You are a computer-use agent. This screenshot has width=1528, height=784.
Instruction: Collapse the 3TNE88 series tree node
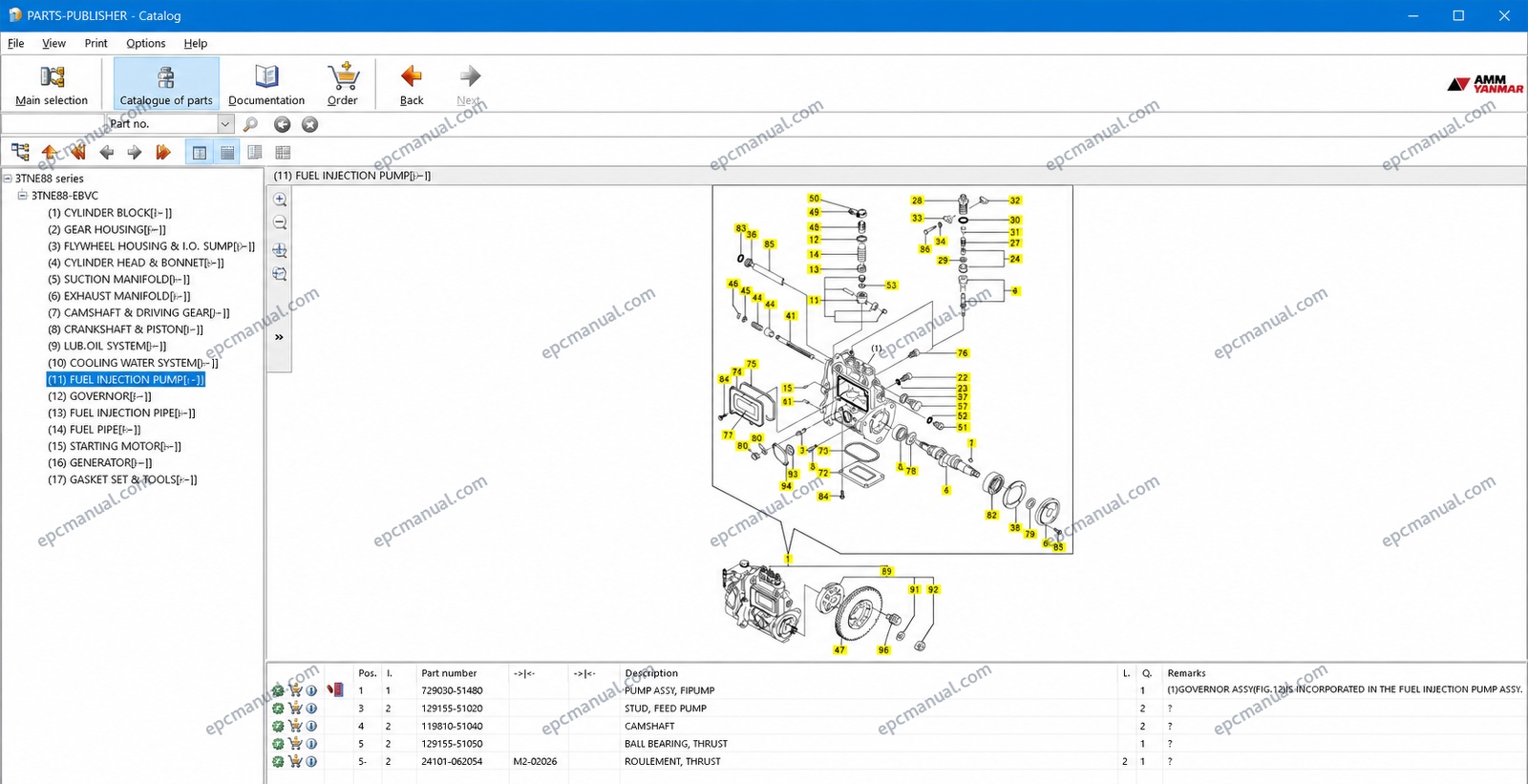click(8, 179)
